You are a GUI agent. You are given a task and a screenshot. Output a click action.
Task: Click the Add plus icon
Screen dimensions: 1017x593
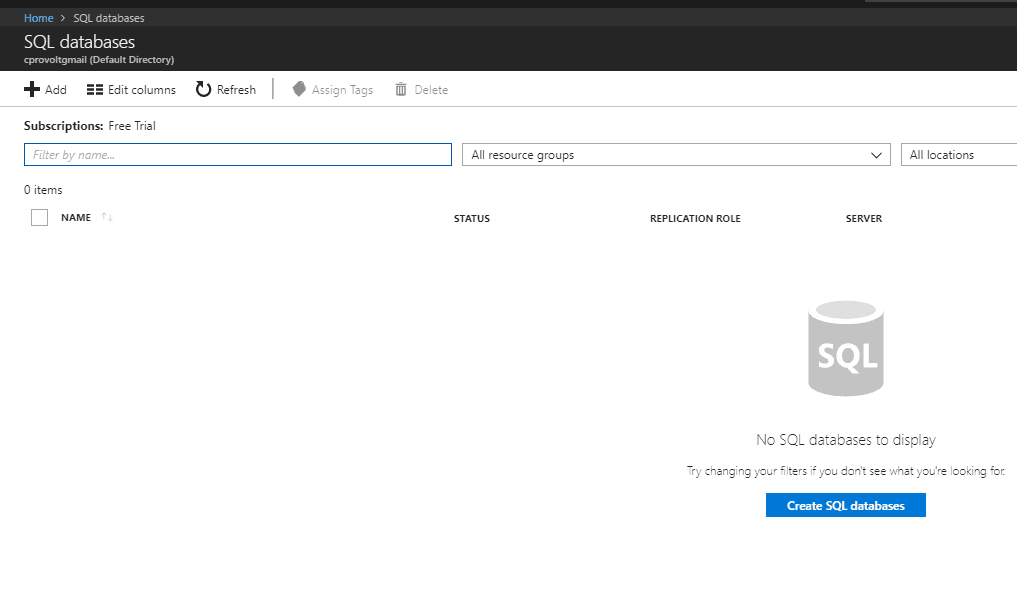click(32, 89)
